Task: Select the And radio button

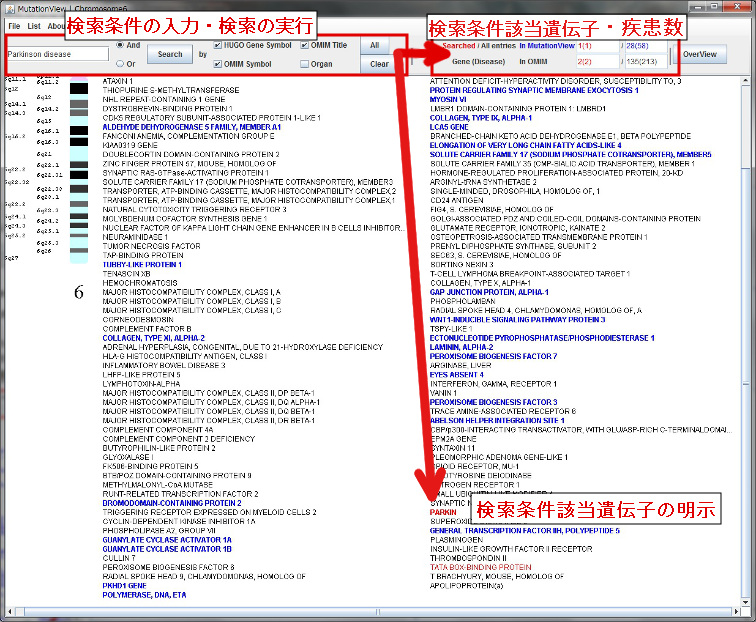Action: [120, 45]
